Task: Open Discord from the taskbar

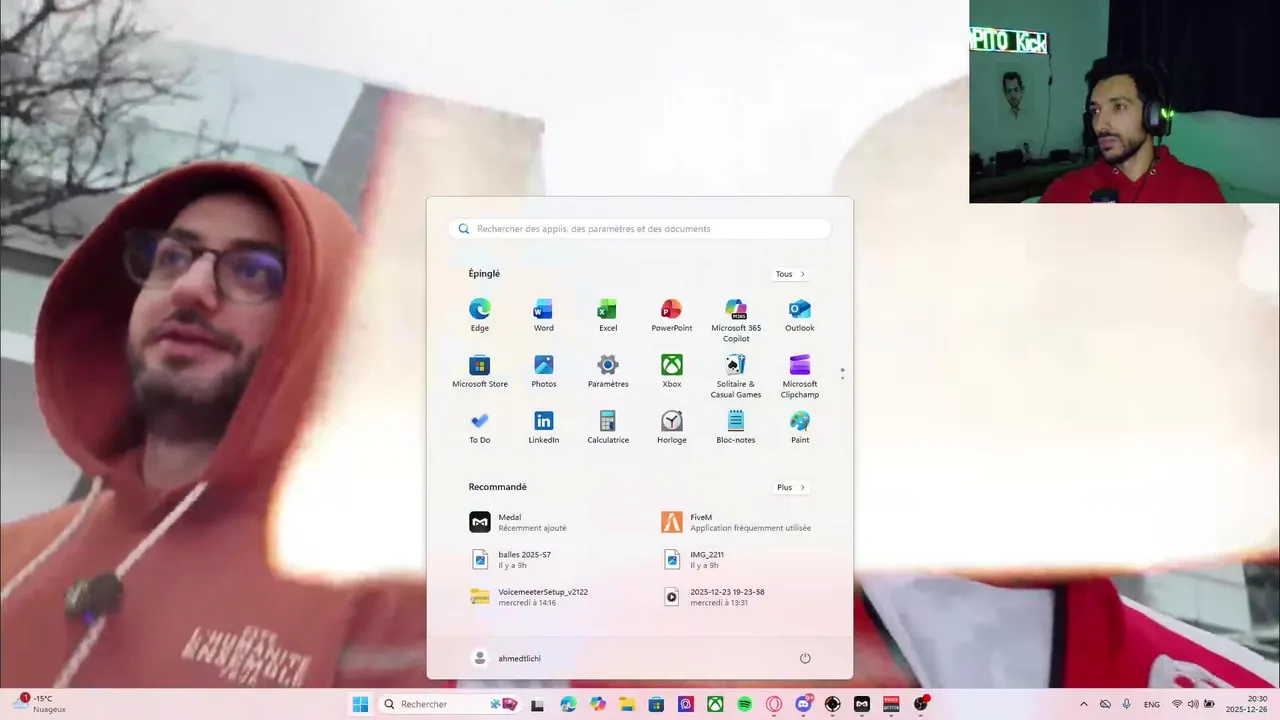Action: (x=803, y=704)
